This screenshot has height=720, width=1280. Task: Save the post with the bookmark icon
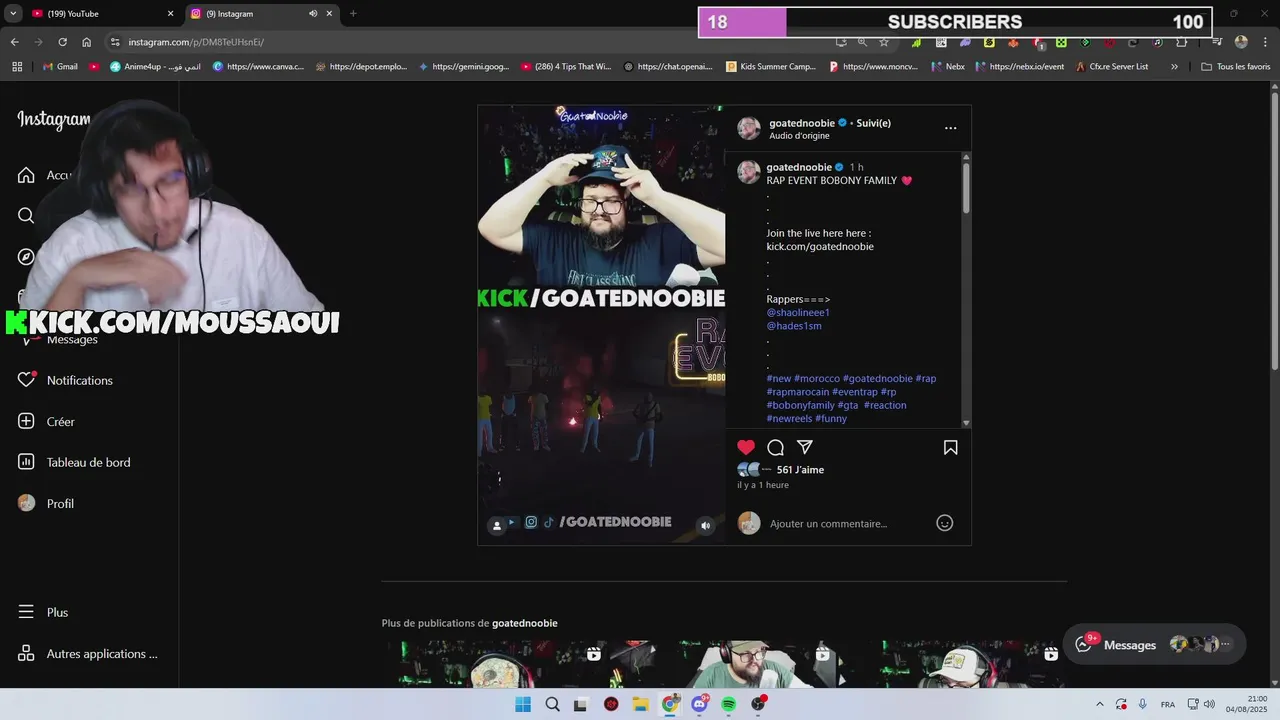951,447
